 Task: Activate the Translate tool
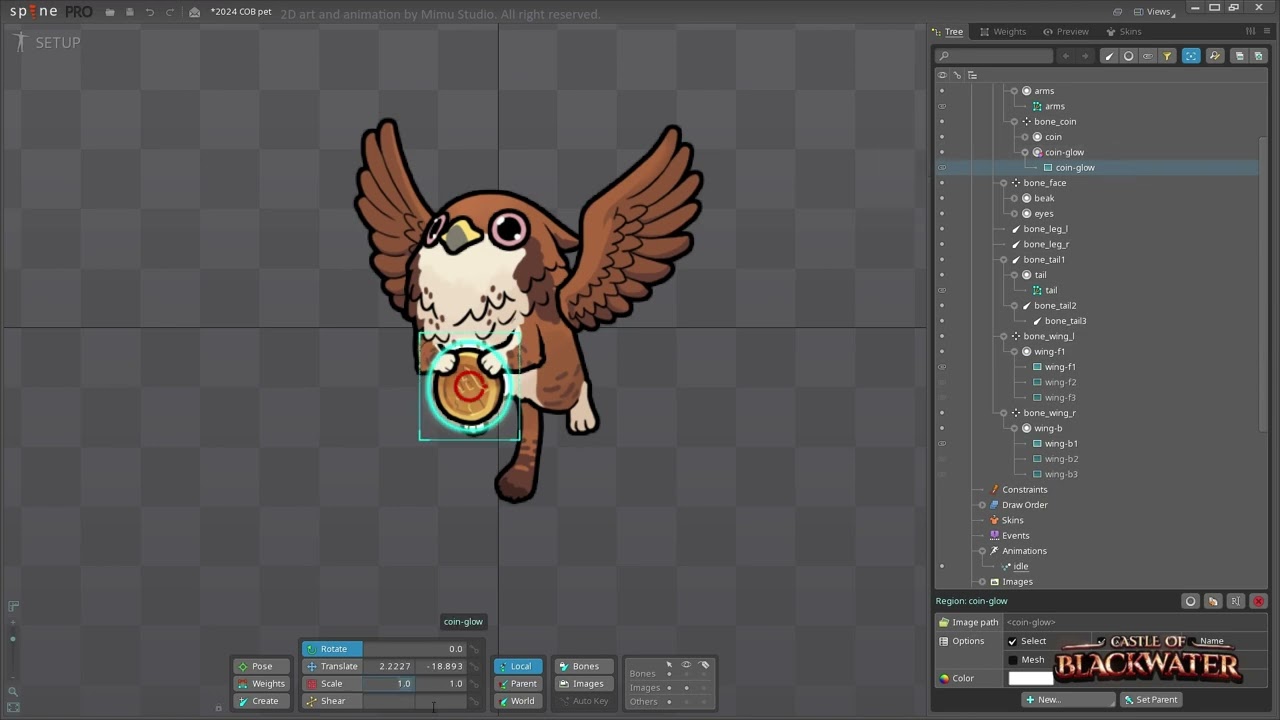pyautogui.click(x=333, y=666)
